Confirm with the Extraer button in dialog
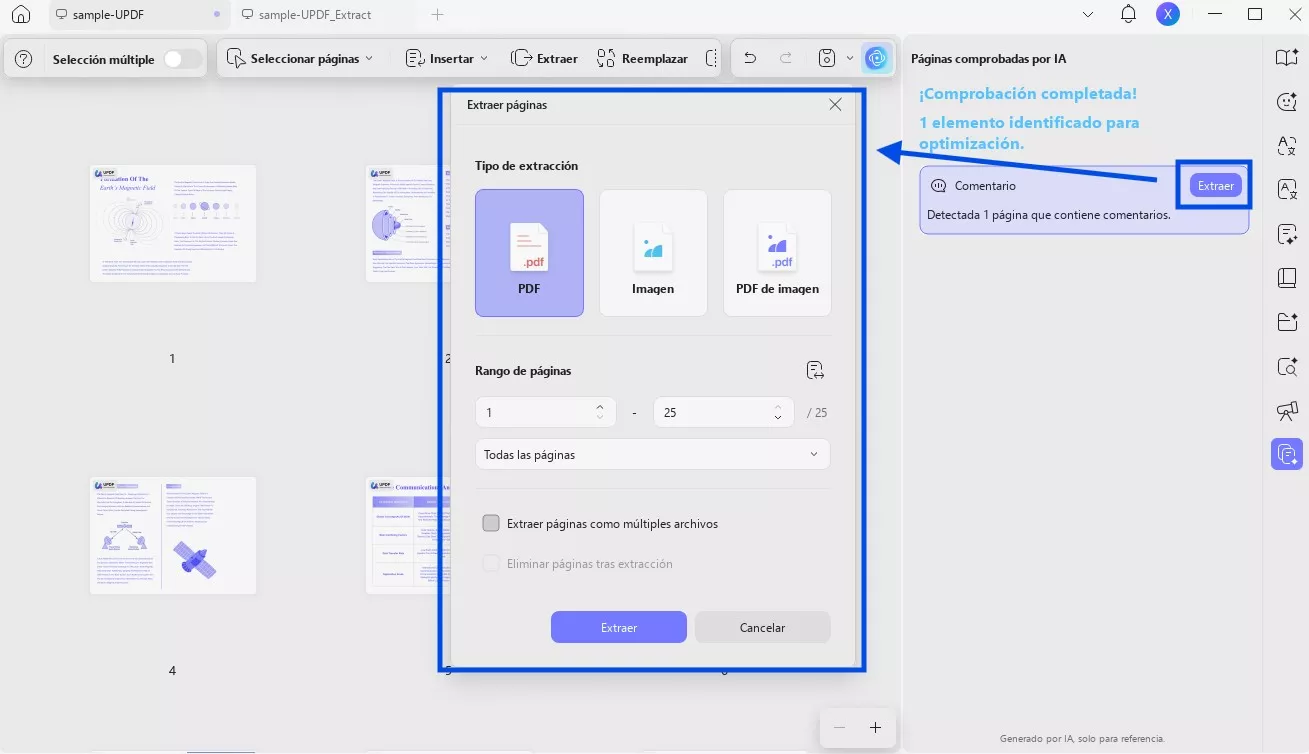This screenshot has height=754, width=1309. pyautogui.click(x=619, y=627)
